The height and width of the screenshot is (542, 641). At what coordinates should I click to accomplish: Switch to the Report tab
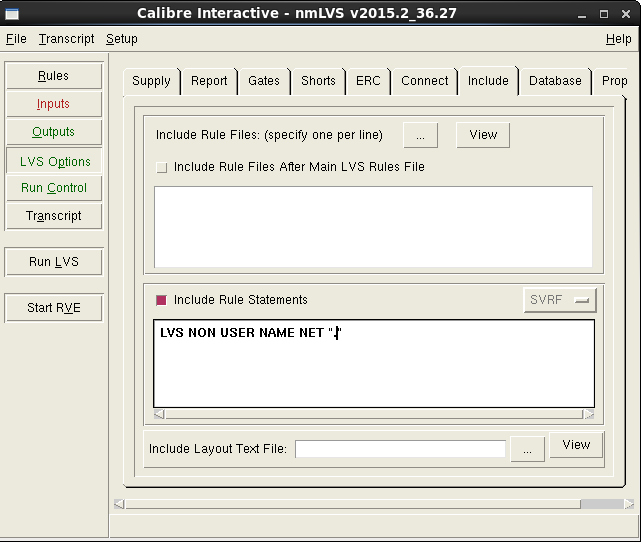click(x=209, y=81)
